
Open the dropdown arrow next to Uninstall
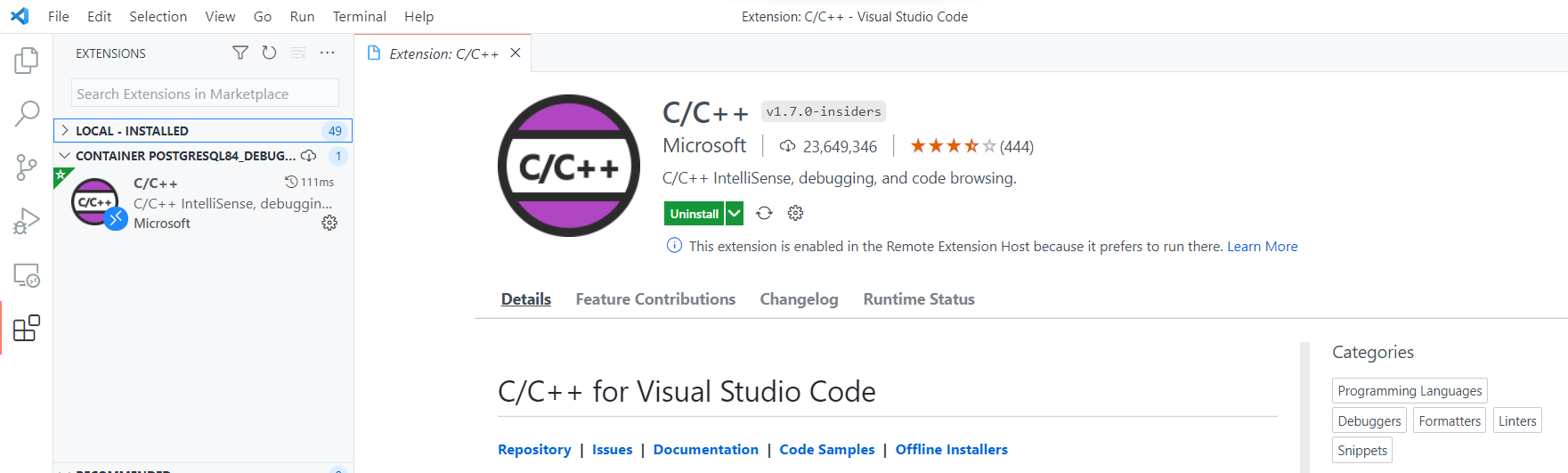(x=734, y=214)
